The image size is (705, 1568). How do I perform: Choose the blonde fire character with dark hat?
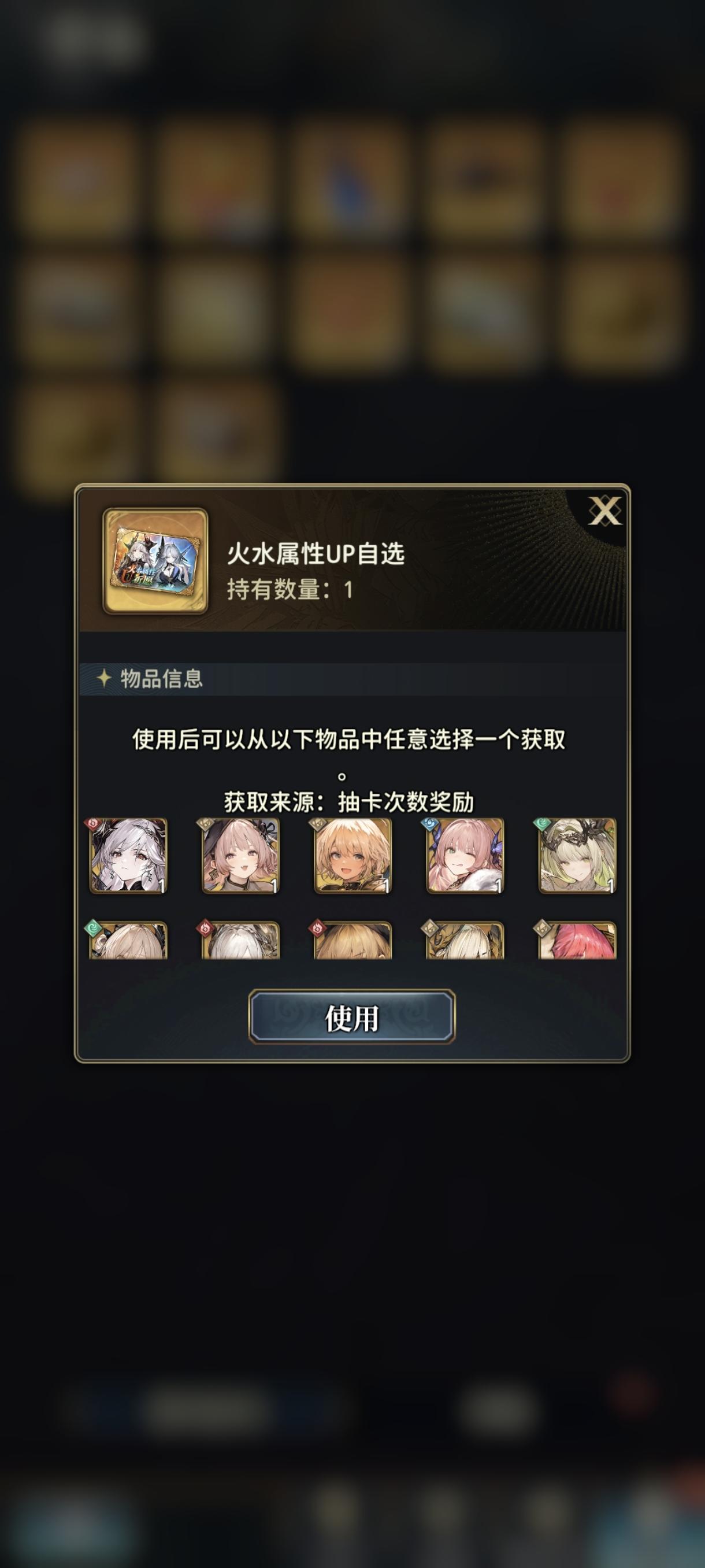(353, 941)
